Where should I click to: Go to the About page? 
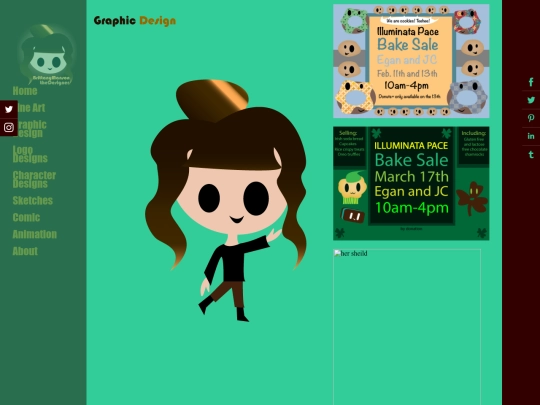25,251
